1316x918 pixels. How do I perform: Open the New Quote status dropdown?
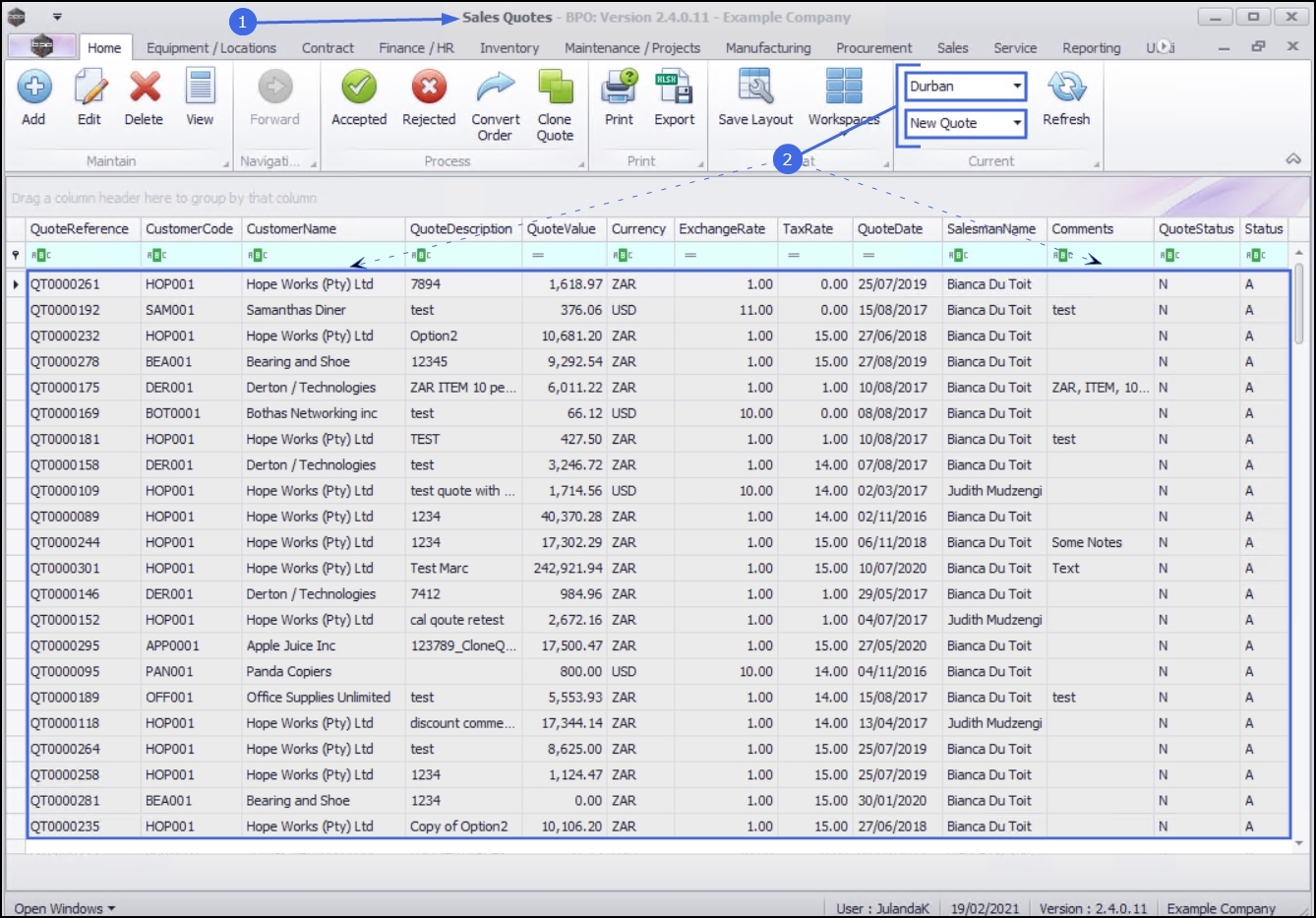coord(1017,123)
